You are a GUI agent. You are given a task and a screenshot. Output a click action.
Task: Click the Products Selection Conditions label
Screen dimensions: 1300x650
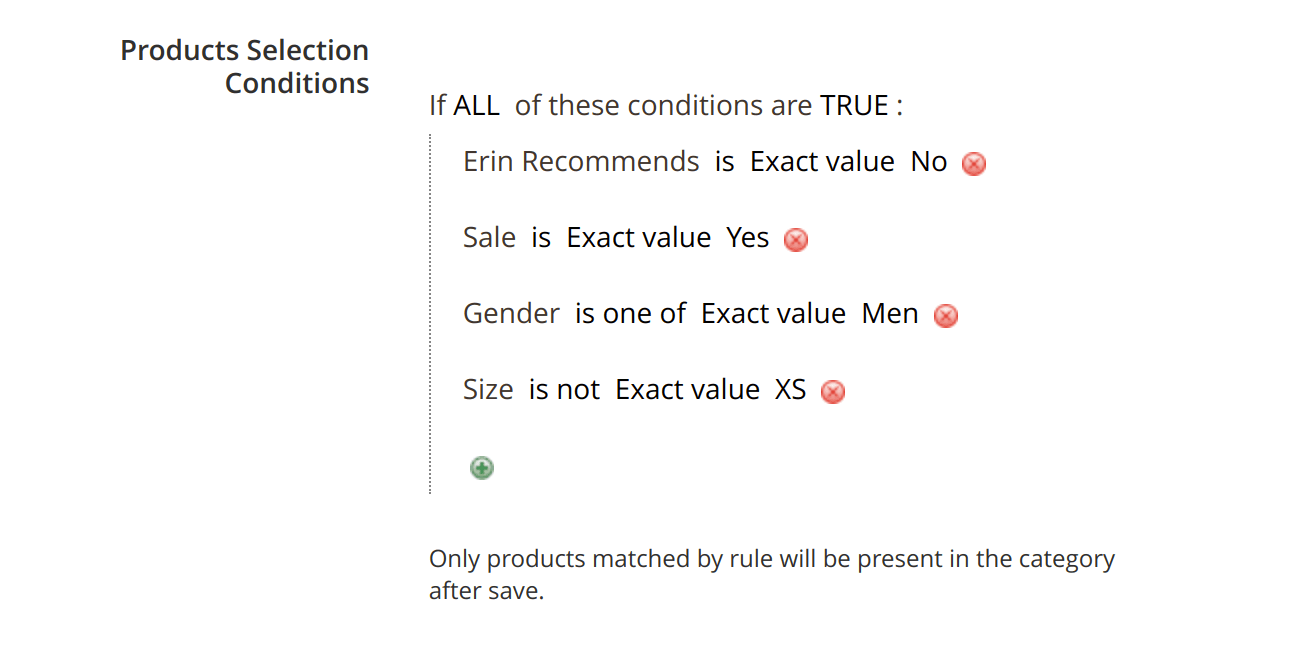245,67
